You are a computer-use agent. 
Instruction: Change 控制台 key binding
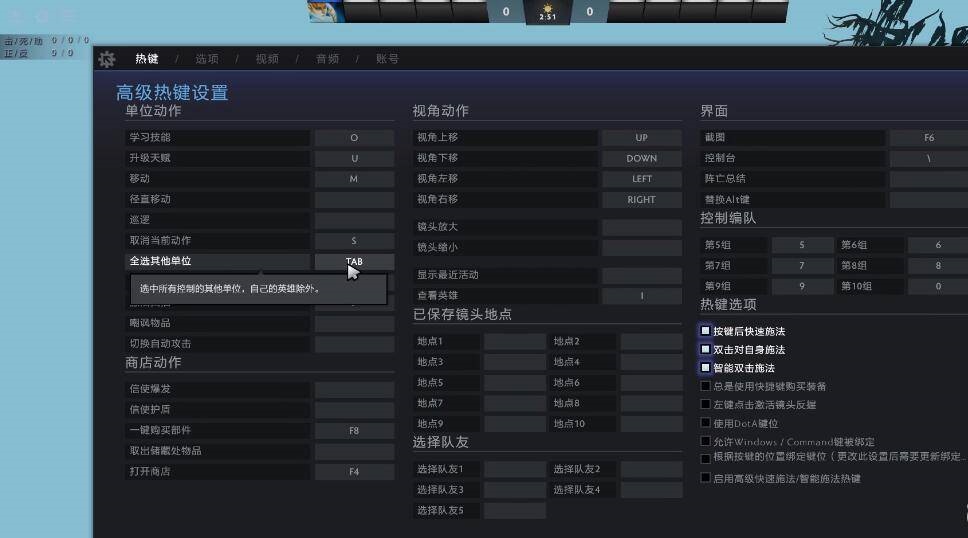928,158
